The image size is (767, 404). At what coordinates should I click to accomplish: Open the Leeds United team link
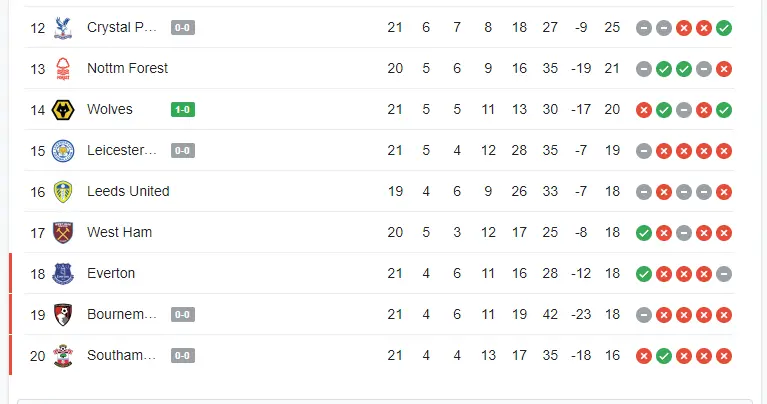click(128, 191)
